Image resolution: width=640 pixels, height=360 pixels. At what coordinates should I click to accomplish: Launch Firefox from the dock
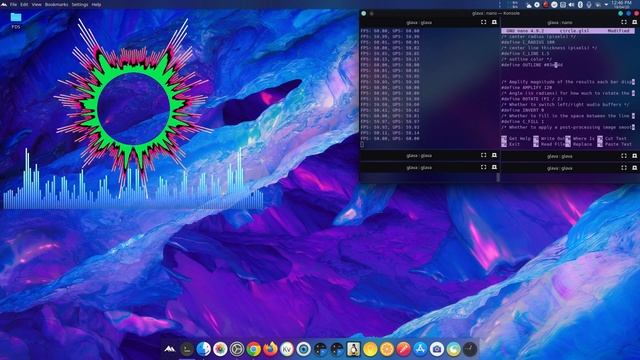coord(270,349)
